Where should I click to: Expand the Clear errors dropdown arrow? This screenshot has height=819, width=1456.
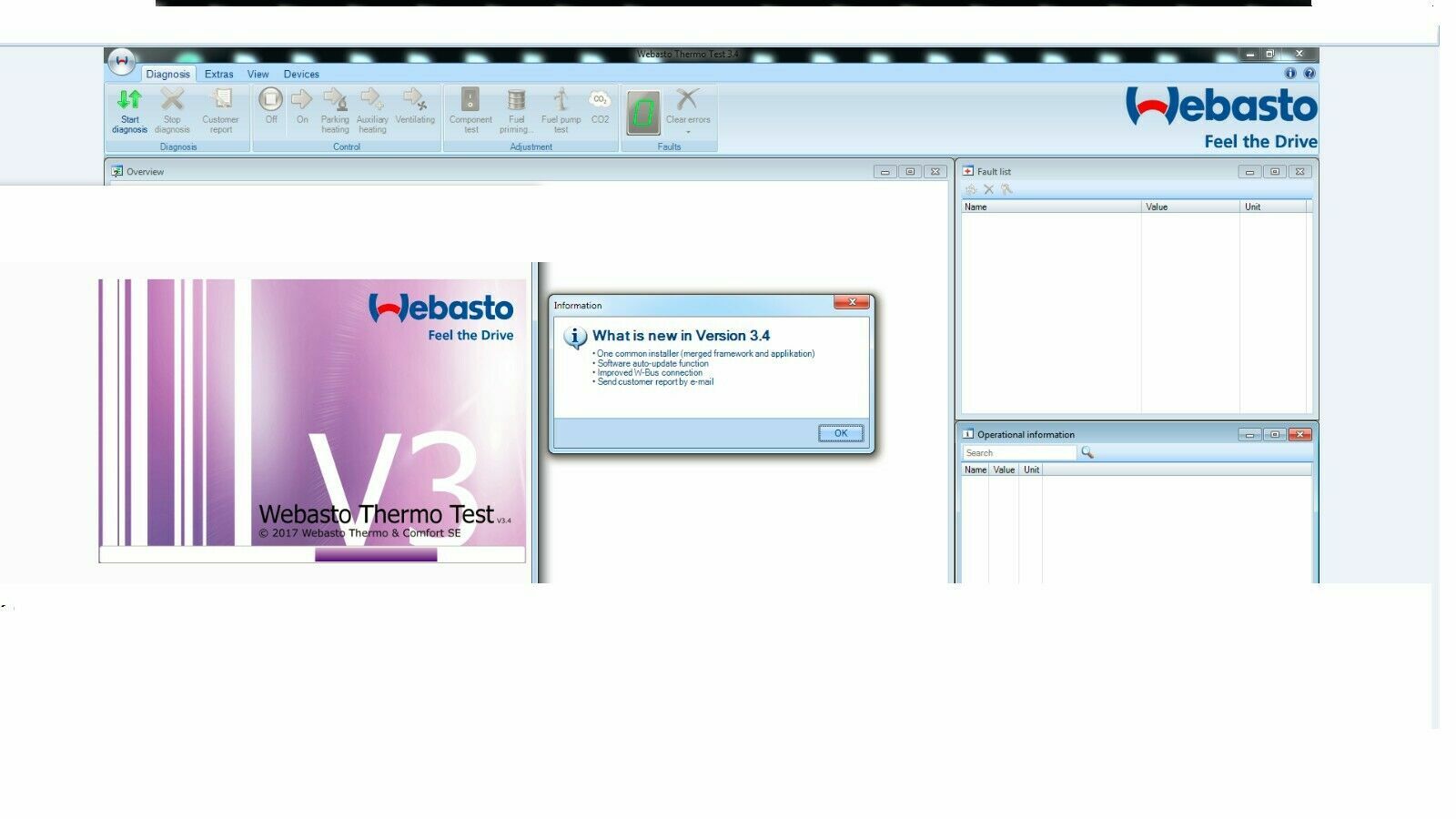(688, 132)
